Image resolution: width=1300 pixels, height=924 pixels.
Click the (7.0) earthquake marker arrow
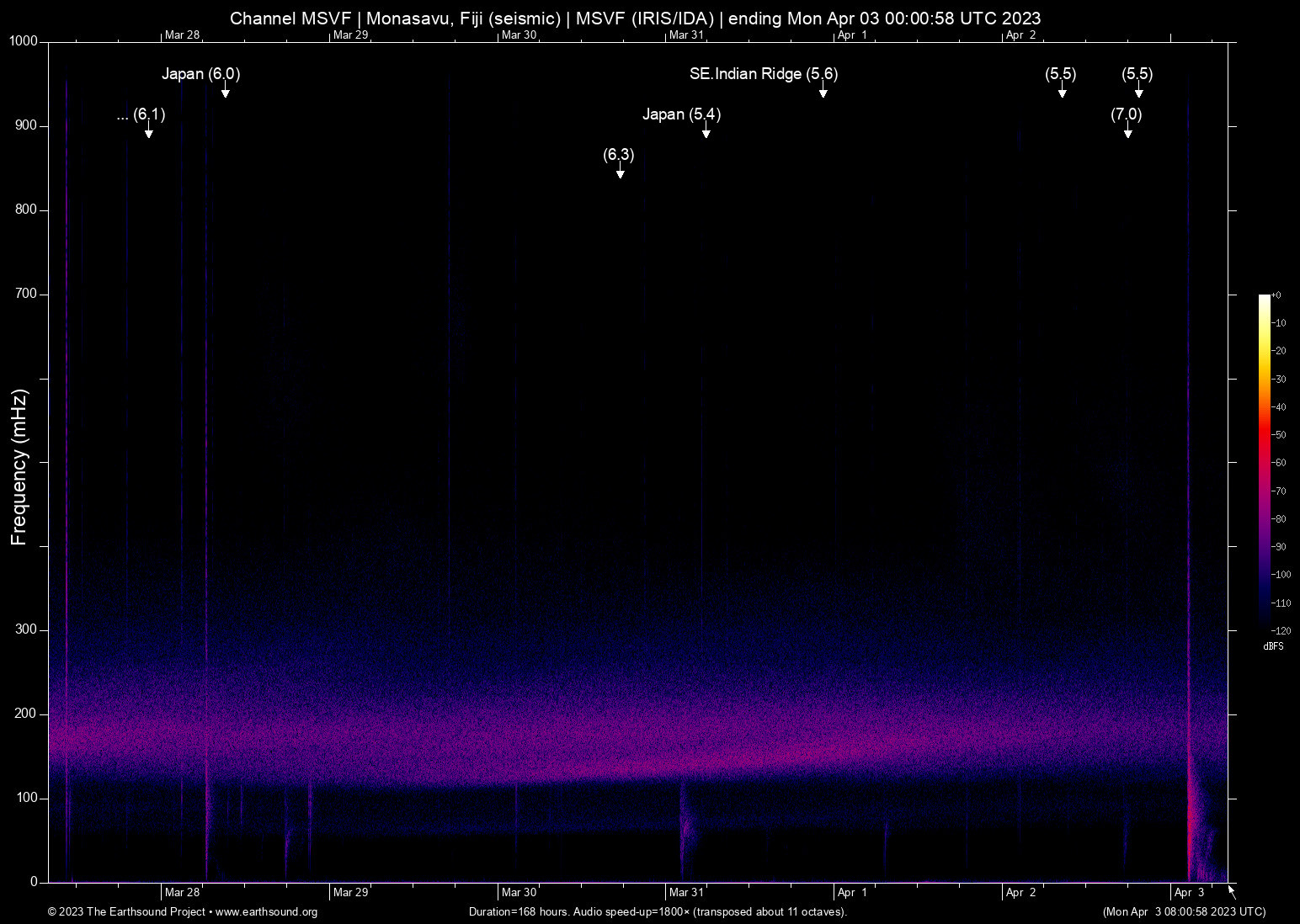(x=1127, y=130)
